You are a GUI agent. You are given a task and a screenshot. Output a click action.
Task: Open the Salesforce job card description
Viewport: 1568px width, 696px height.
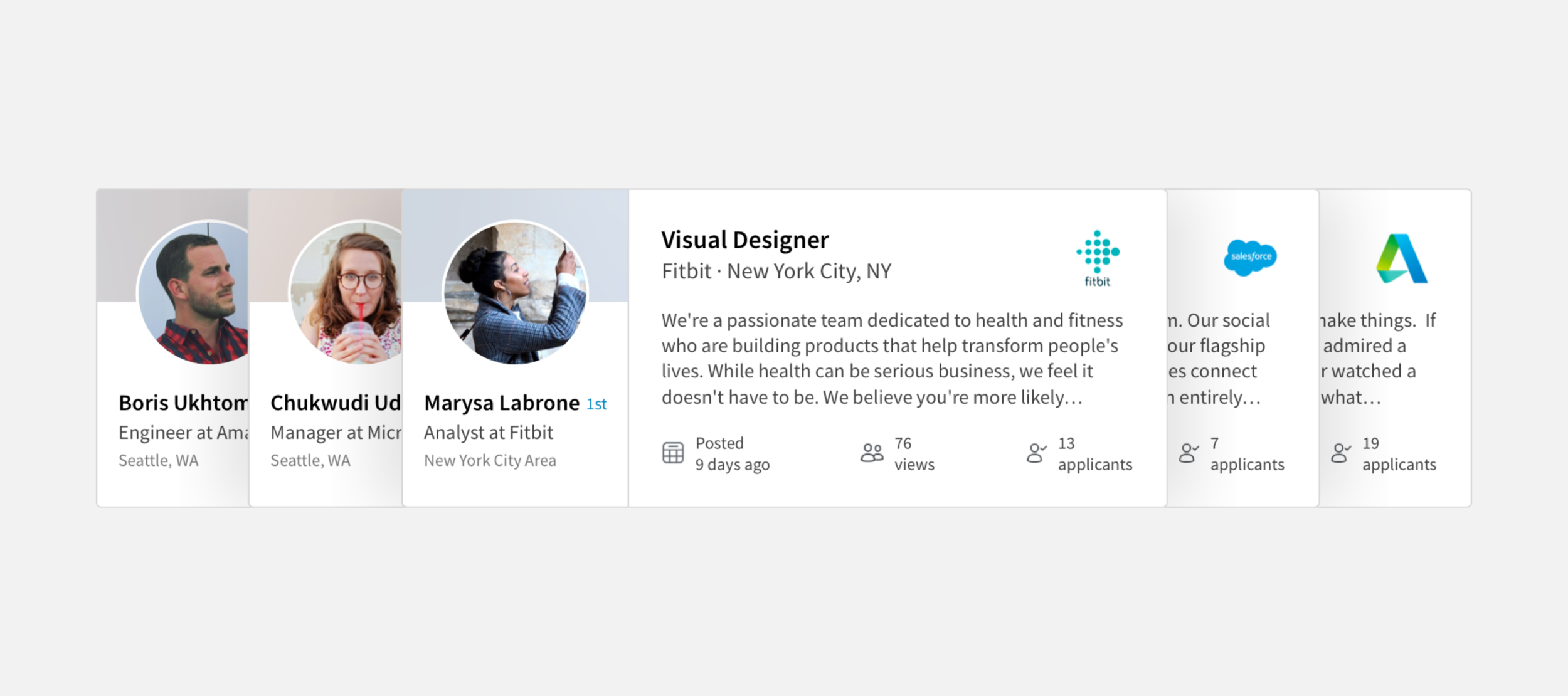[1219, 359]
